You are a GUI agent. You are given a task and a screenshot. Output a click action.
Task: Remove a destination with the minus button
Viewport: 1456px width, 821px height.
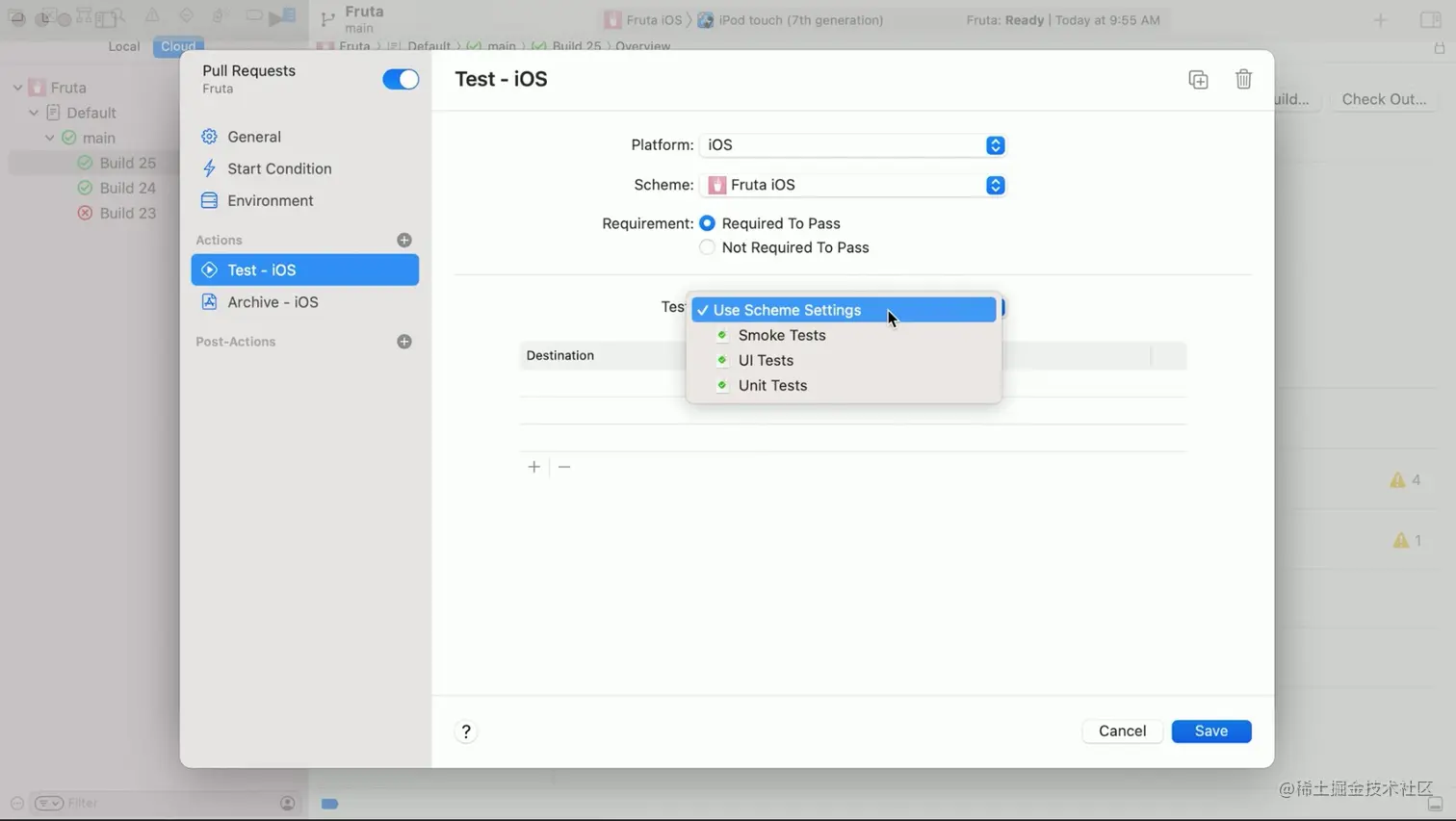[x=564, y=467]
